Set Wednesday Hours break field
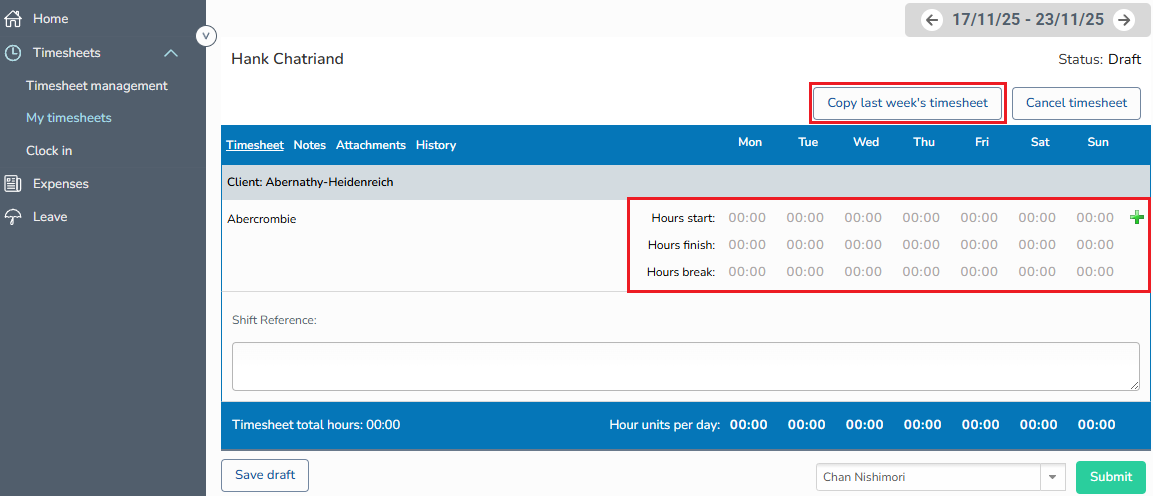The height and width of the screenshot is (496, 1153). click(863, 272)
